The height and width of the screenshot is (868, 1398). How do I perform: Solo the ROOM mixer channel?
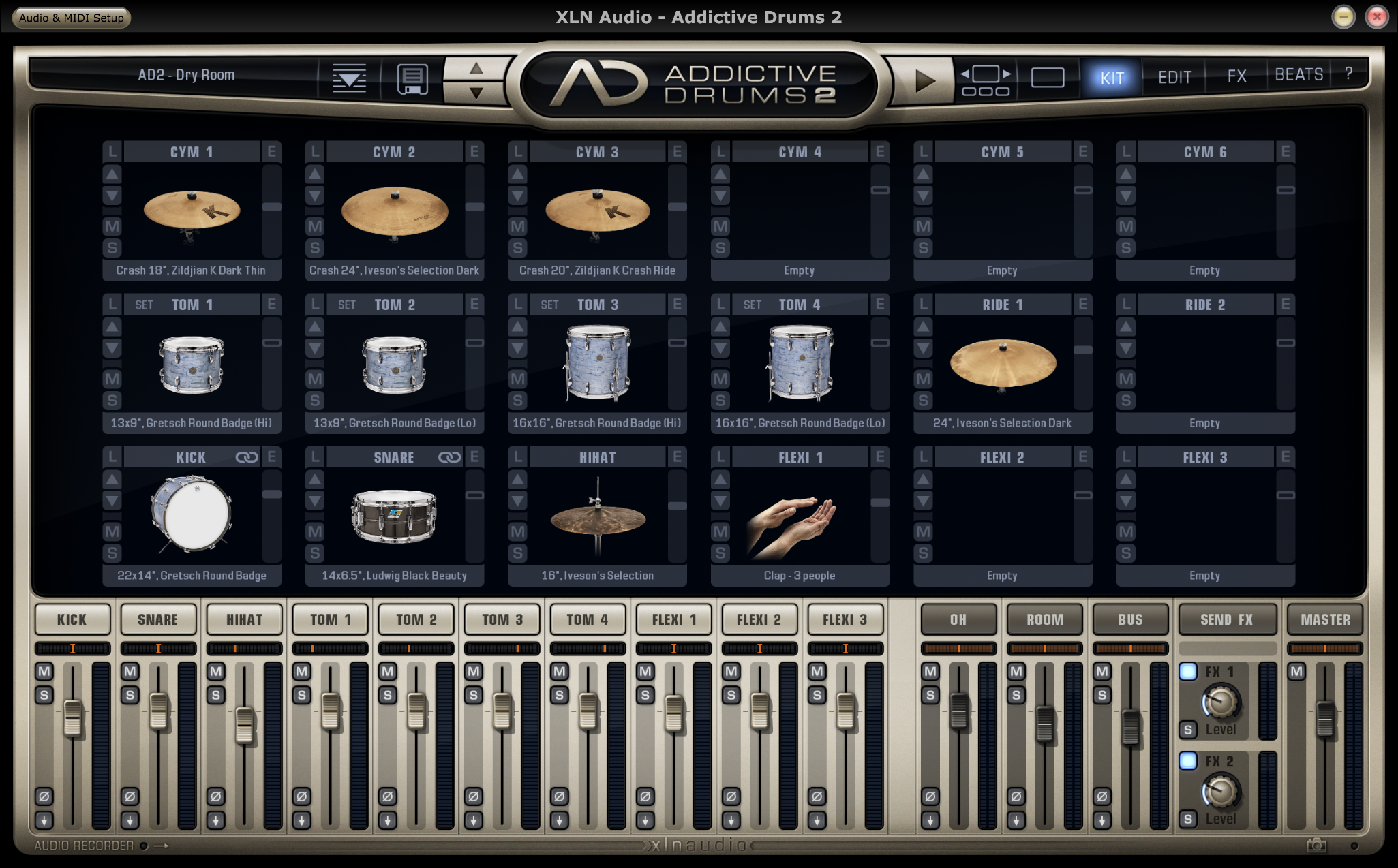[x=1016, y=696]
